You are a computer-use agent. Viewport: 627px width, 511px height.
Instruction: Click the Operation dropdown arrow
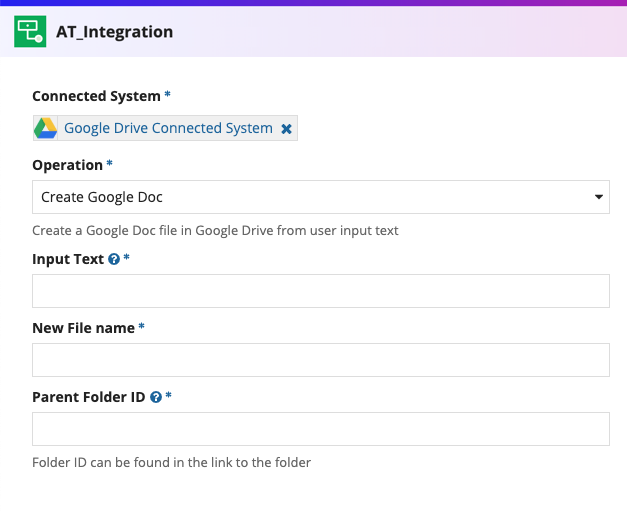pyautogui.click(x=599, y=197)
